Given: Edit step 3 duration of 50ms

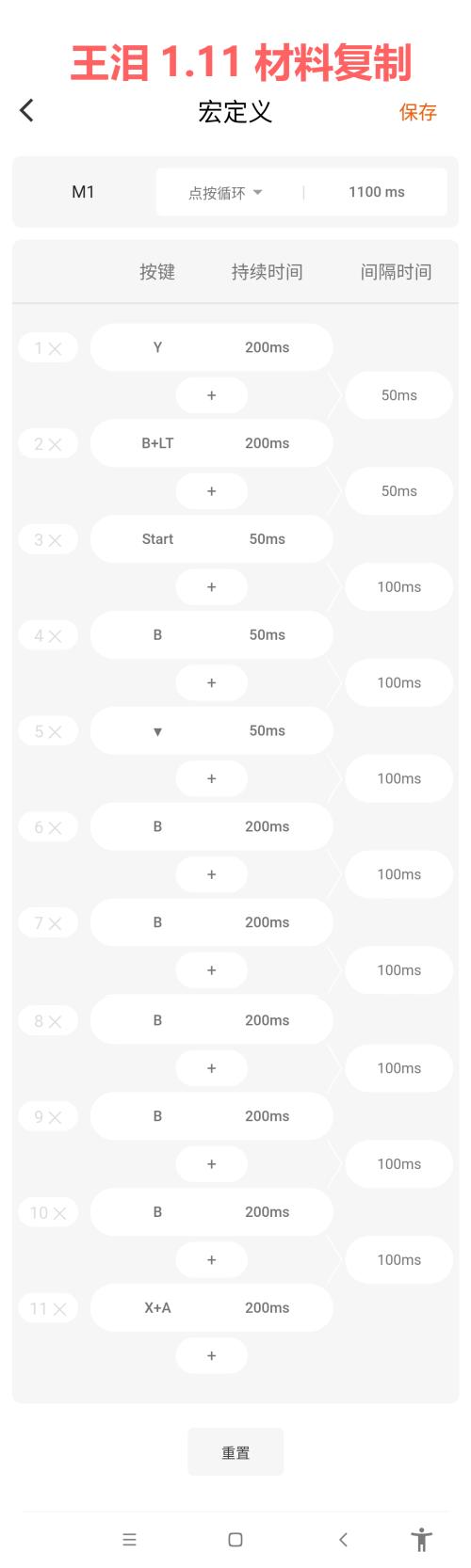Looking at the screenshot, I should click(268, 539).
